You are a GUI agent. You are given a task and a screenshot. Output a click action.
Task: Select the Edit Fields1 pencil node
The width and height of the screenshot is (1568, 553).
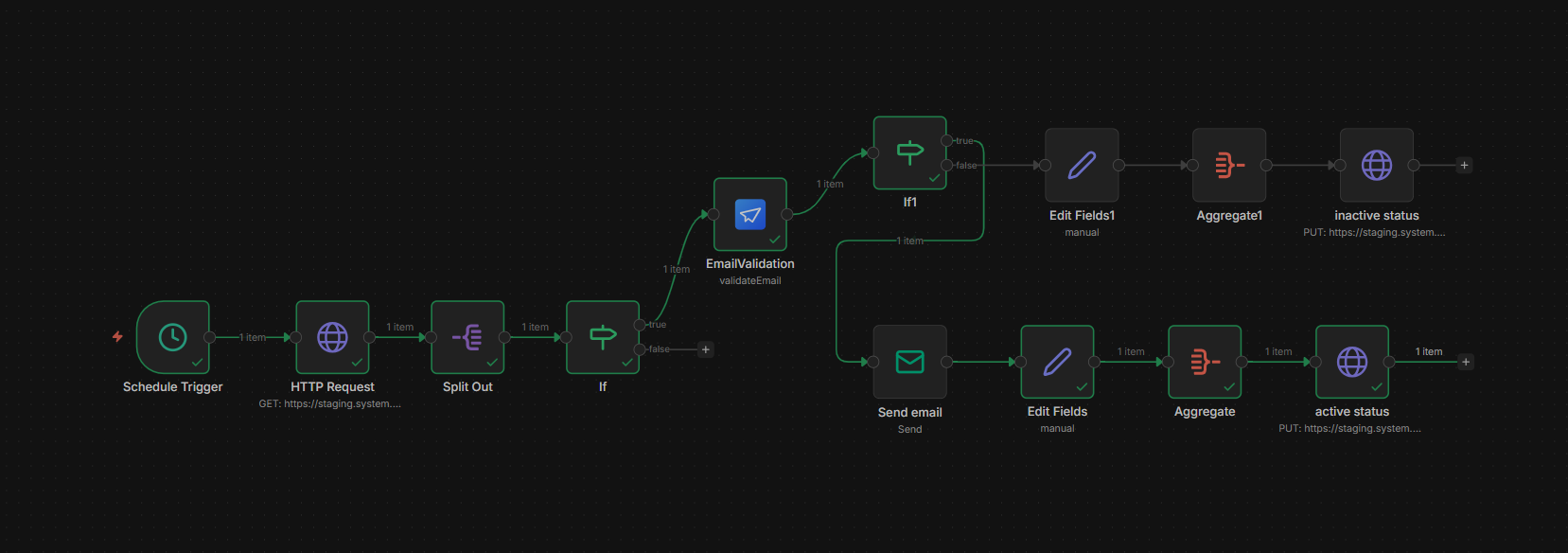1082,166
